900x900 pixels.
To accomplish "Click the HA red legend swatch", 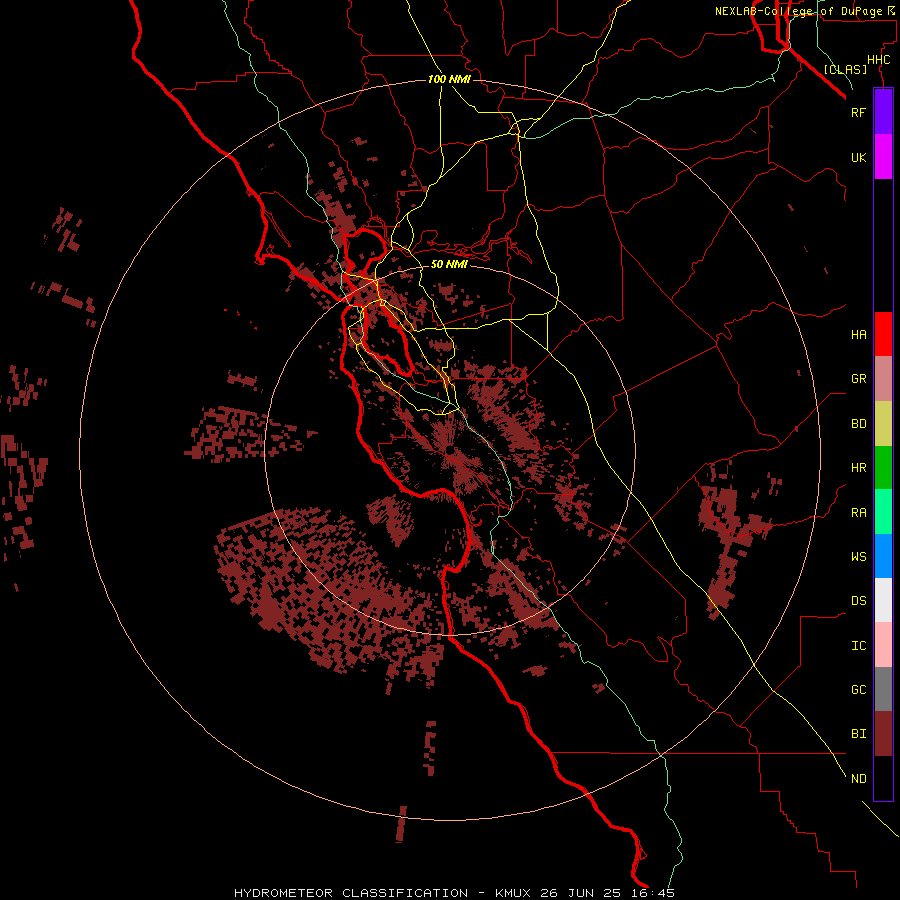I will click(x=883, y=334).
